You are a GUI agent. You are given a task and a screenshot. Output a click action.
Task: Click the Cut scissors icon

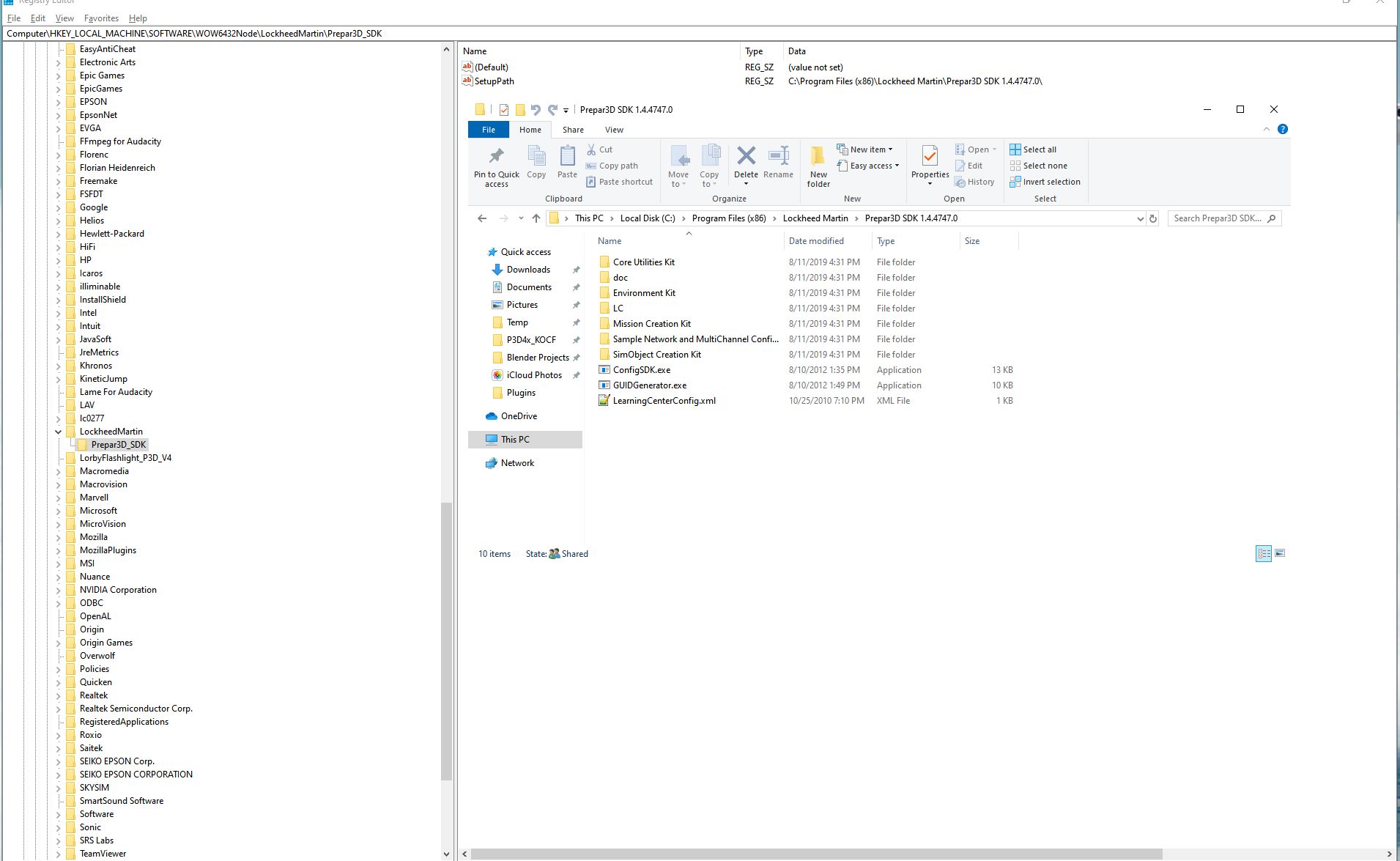point(591,149)
